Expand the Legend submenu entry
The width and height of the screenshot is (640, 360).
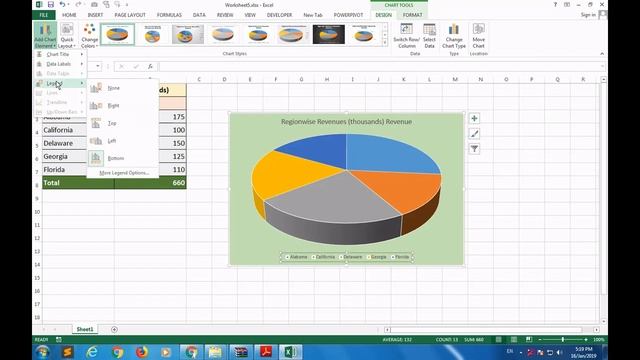60,83
